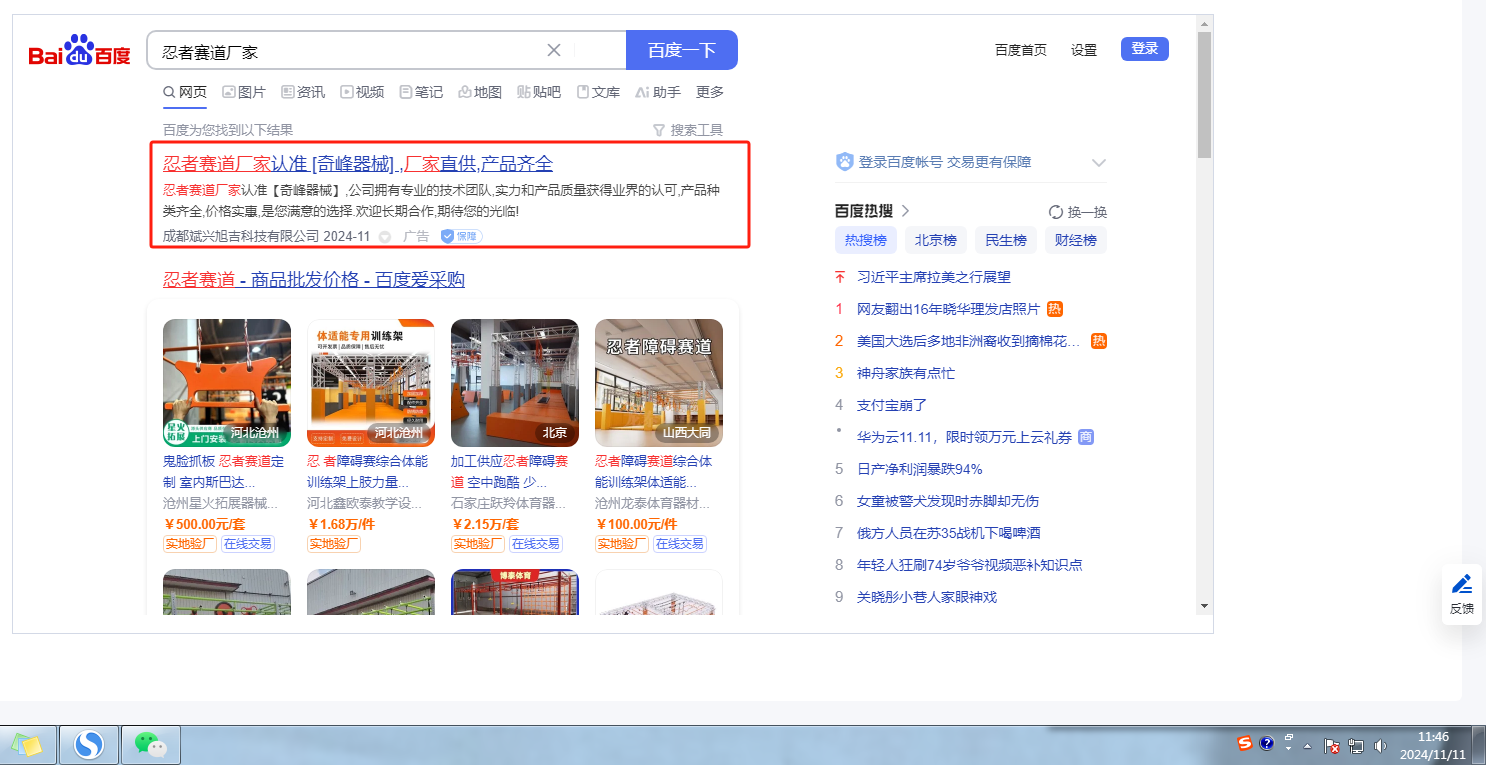Open the ad info dropdown arrow next to 2024-11

point(385,237)
